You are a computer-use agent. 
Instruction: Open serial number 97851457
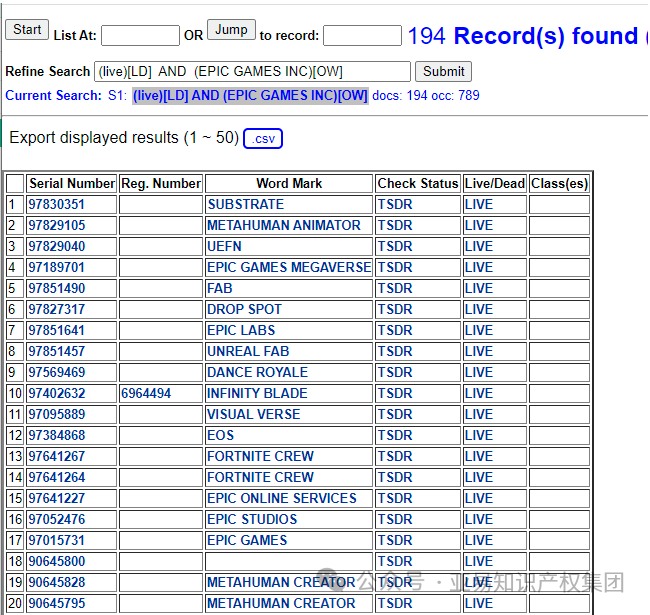[56, 351]
